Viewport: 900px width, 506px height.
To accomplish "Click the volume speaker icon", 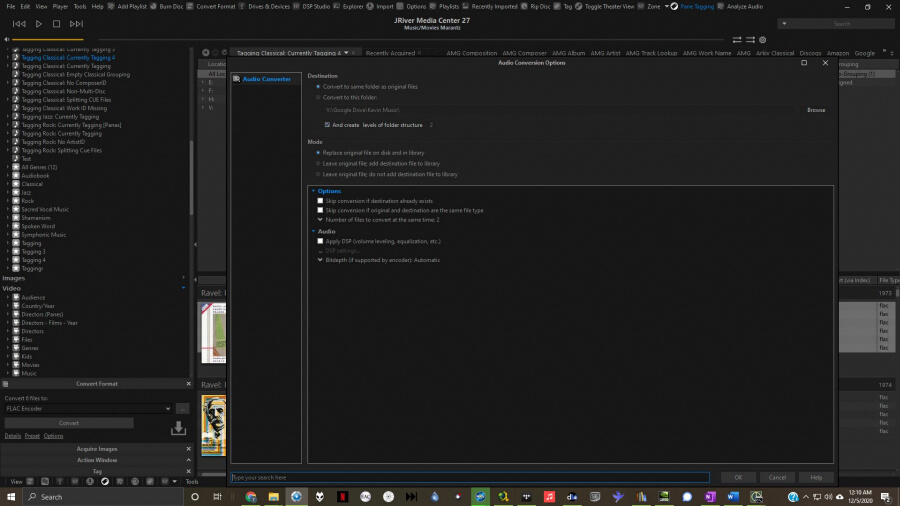I will tap(6, 40).
